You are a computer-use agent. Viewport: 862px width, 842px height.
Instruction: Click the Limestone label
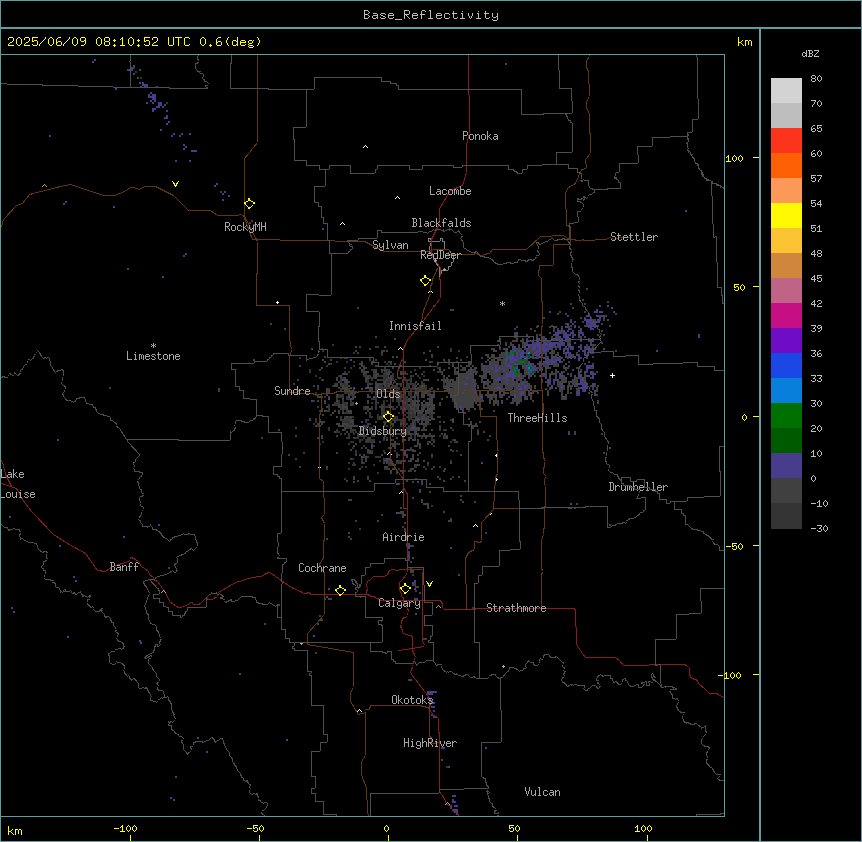point(153,356)
